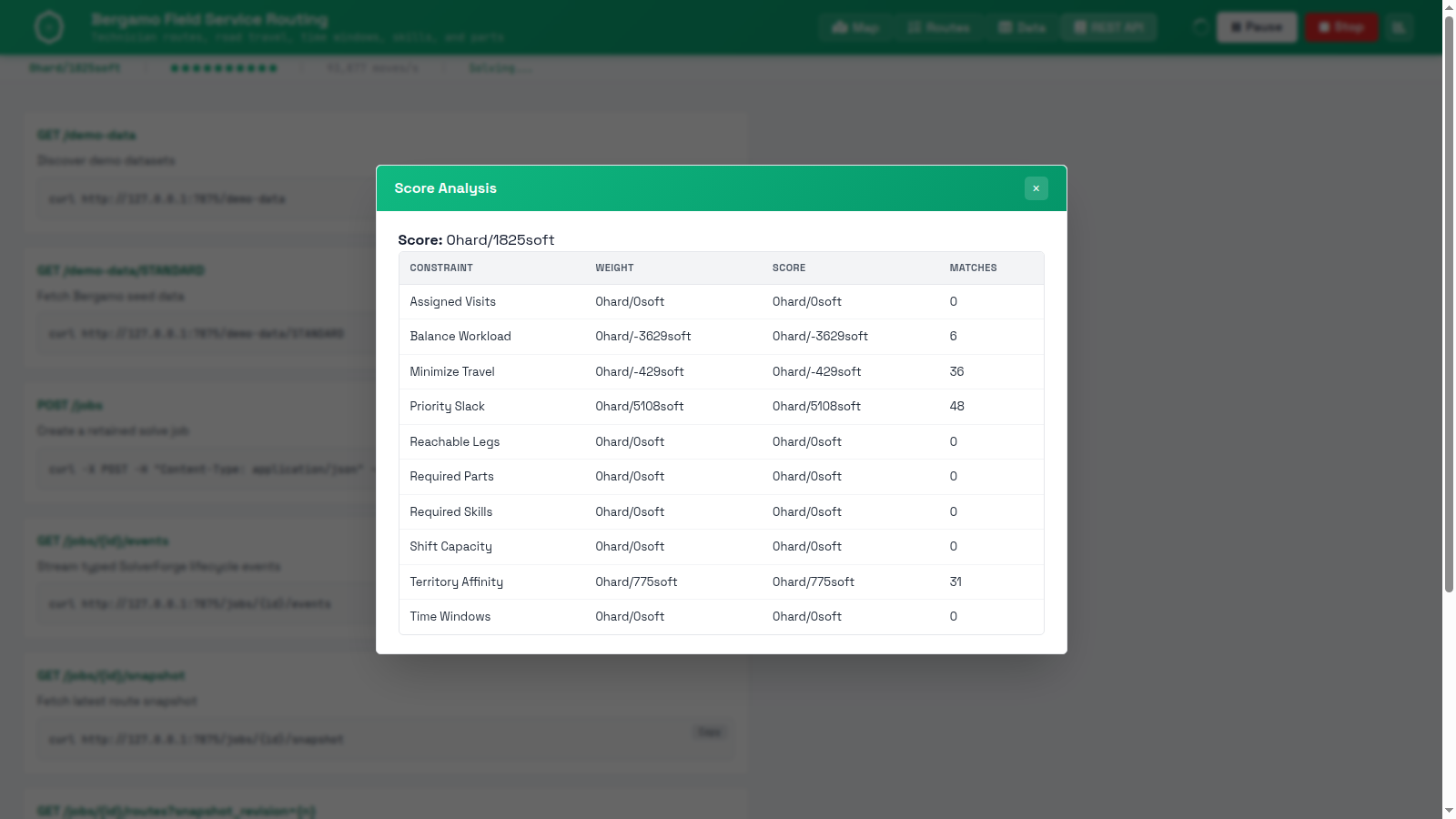Viewport: 1456px width, 819px height.
Task: Stop the solver with red button
Action: click(x=1341, y=27)
